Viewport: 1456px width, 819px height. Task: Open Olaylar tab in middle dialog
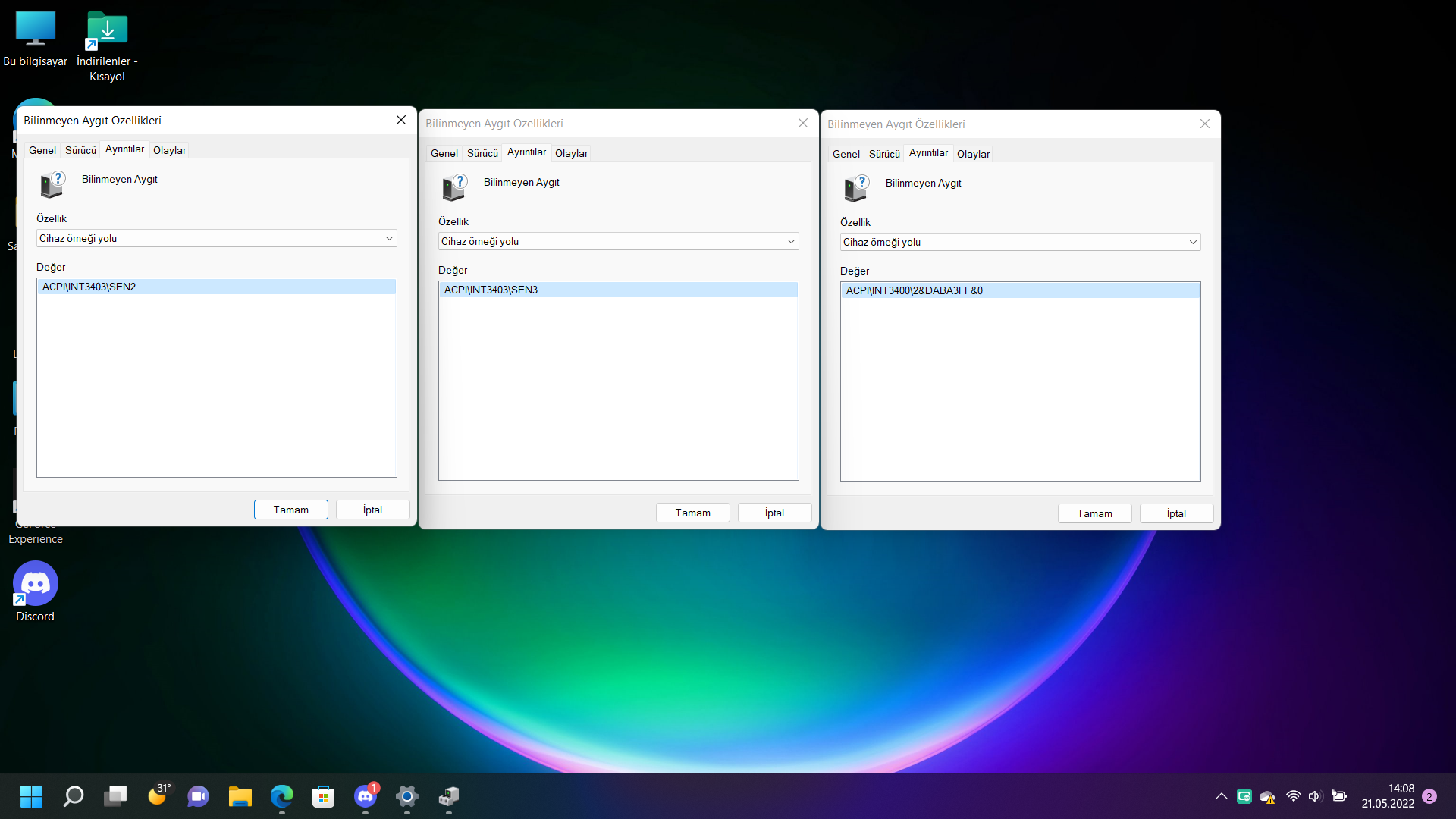[571, 153]
